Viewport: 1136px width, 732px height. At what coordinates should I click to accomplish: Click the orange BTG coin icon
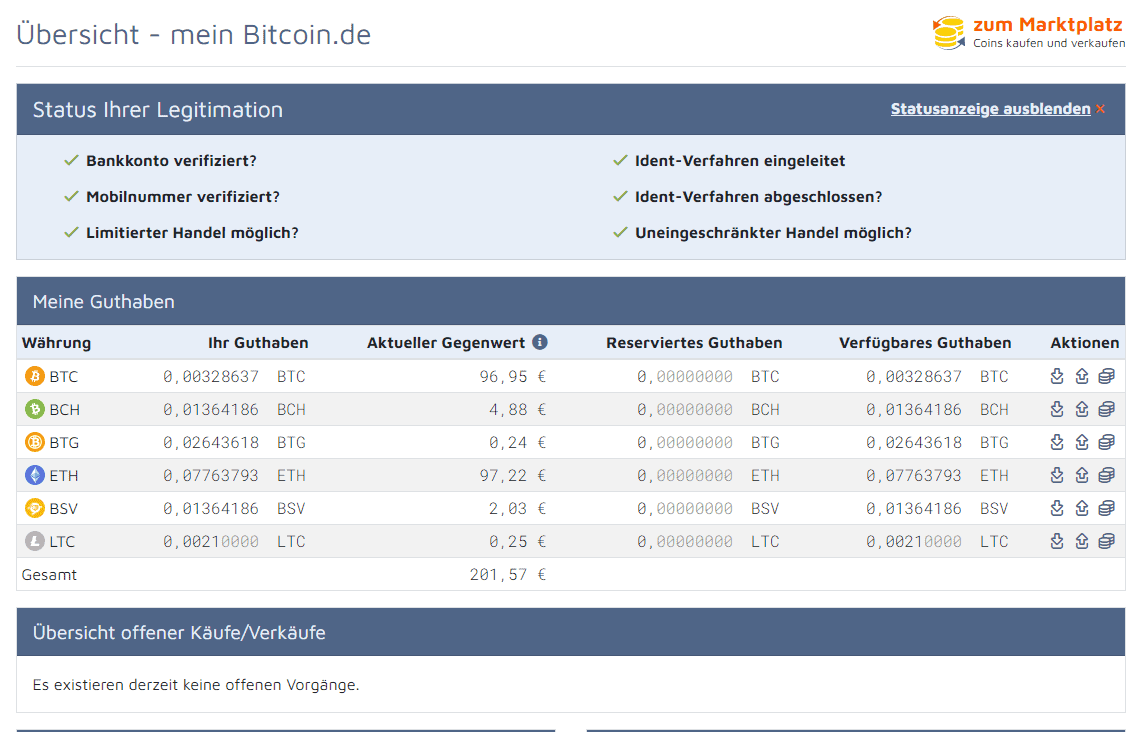tap(35, 442)
